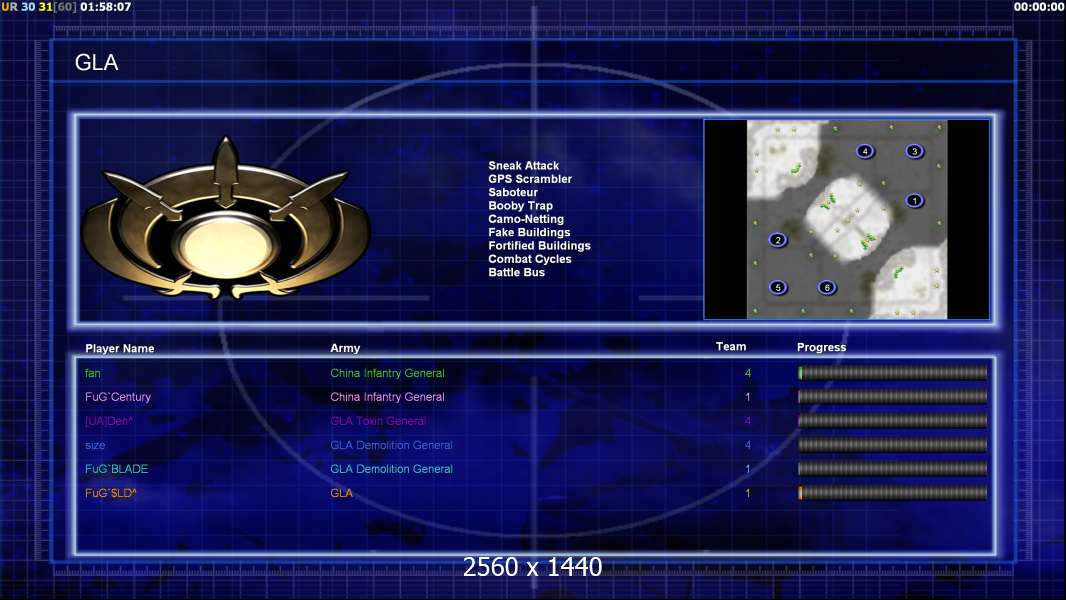Click FuG`Century's China Infantry General army

388,397
